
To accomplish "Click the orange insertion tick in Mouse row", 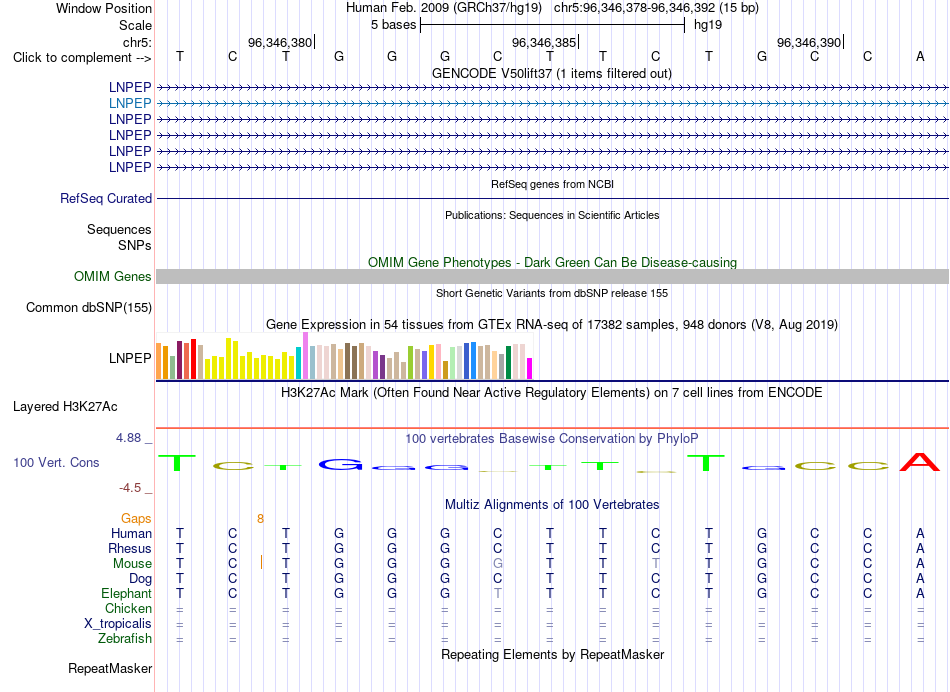I will (x=261, y=563).
